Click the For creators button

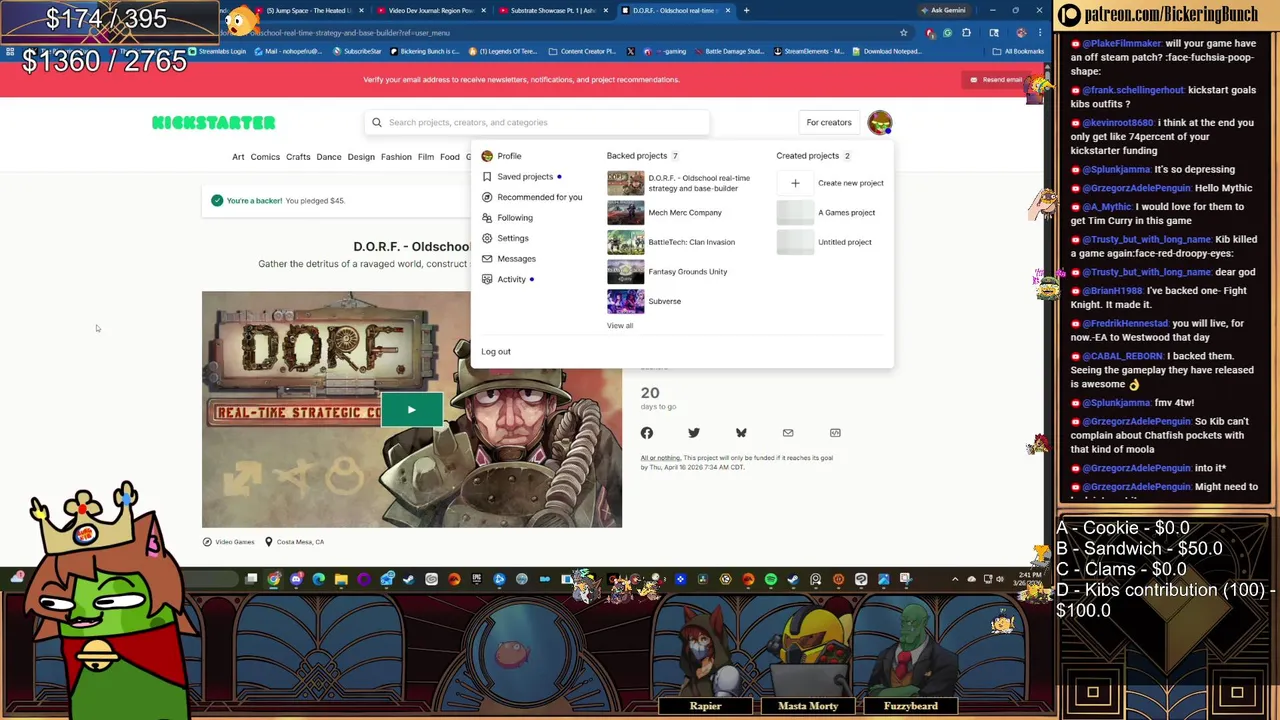click(x=829, y=122)
